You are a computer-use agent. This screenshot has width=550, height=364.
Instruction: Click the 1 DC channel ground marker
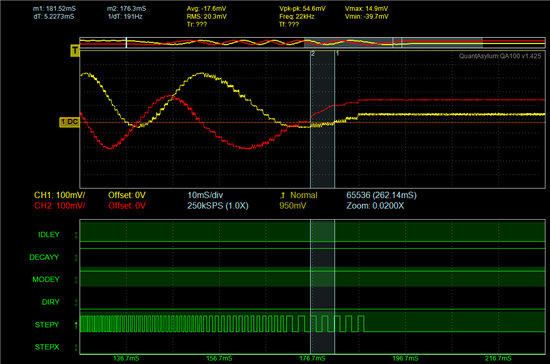69,122
